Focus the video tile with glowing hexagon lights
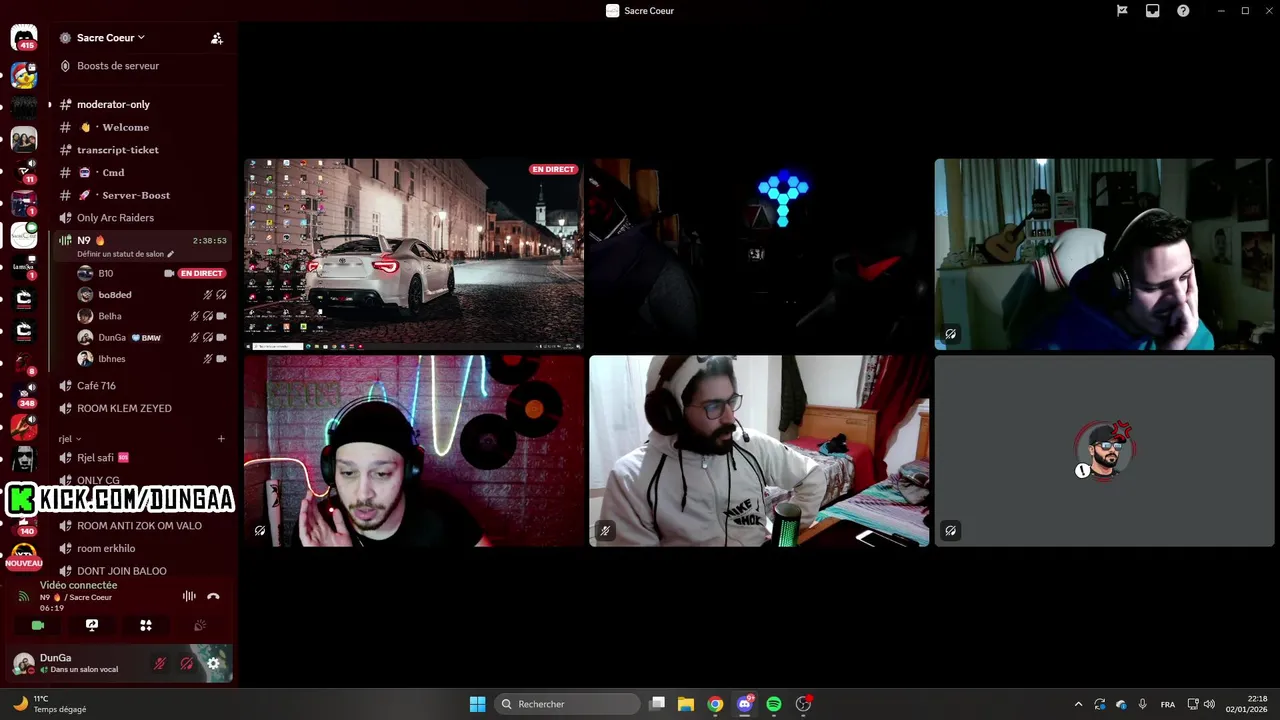 click(x=759, y=254)
